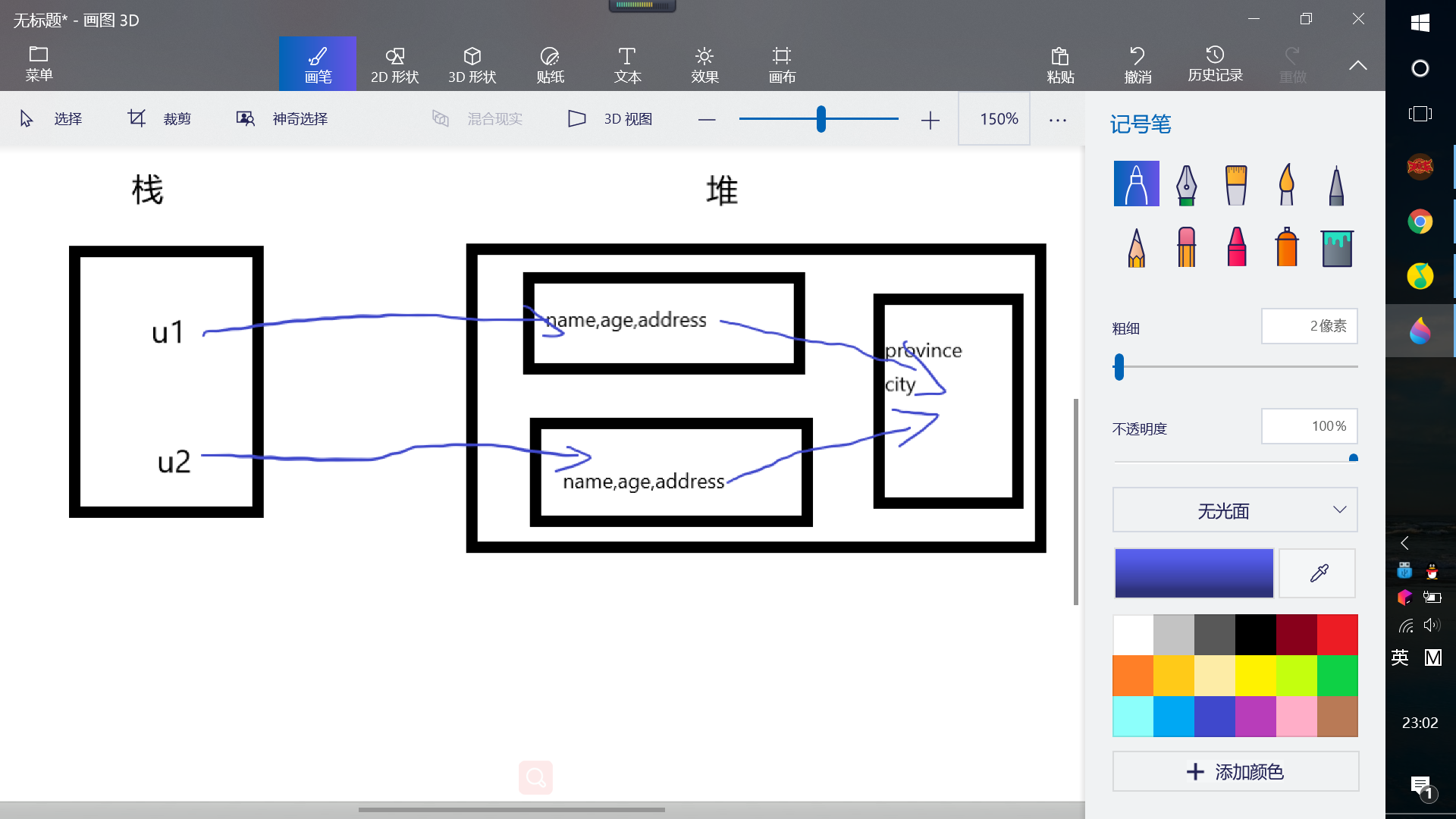Enable the Crop tool
Viewport: 1456px width, 819px height.
tap(159, 119)
